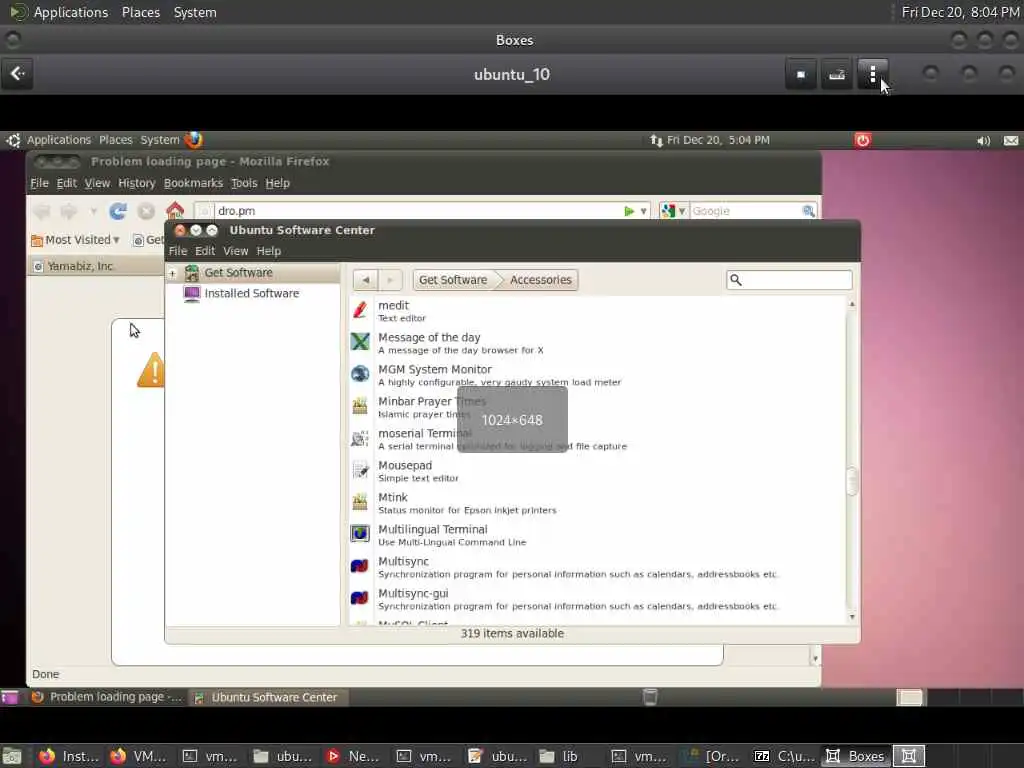Click Firefox Google search box
Screen dimensions: 1024x768
click(x=744, y=211)
